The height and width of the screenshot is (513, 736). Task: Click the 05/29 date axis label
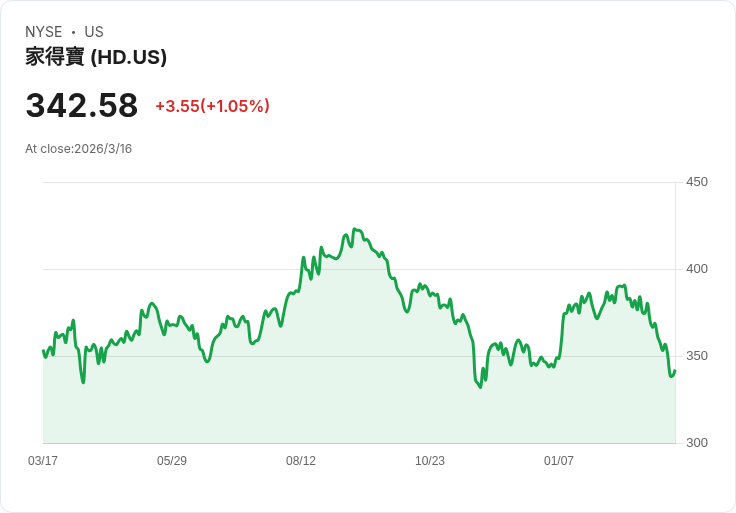[172, 460]
